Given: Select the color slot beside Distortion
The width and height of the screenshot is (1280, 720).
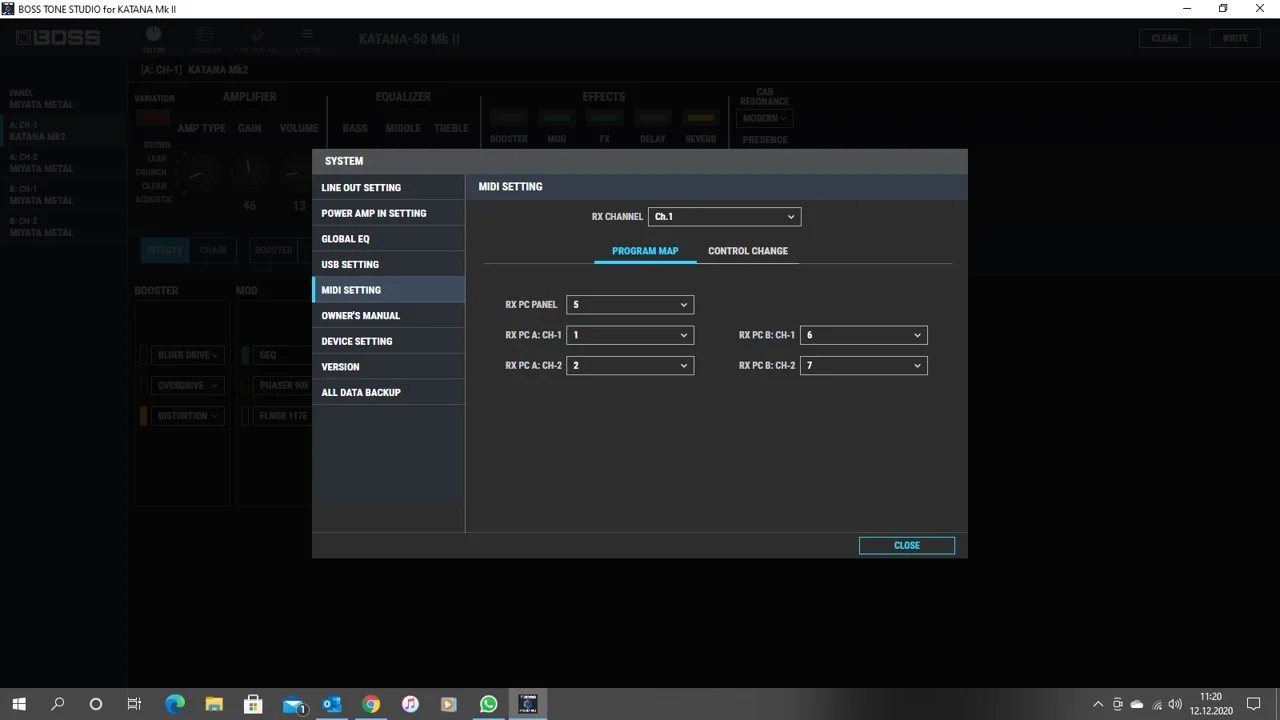Looking at the screenshot, I should point(143,416).
